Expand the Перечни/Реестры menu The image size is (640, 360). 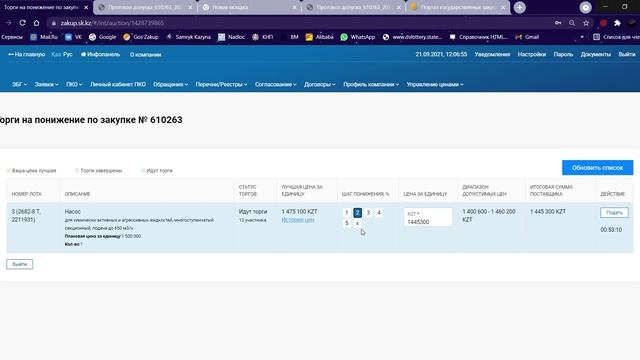point(221,84)
